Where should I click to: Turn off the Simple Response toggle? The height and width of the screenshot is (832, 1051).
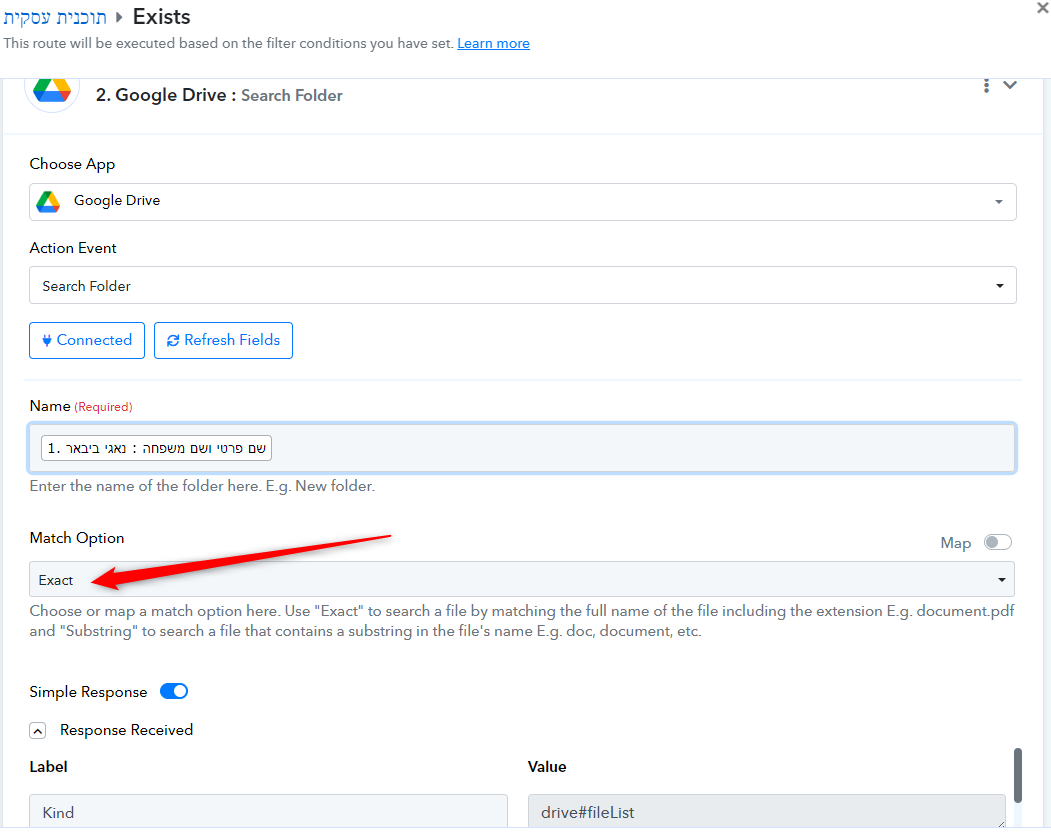point(174,691)
